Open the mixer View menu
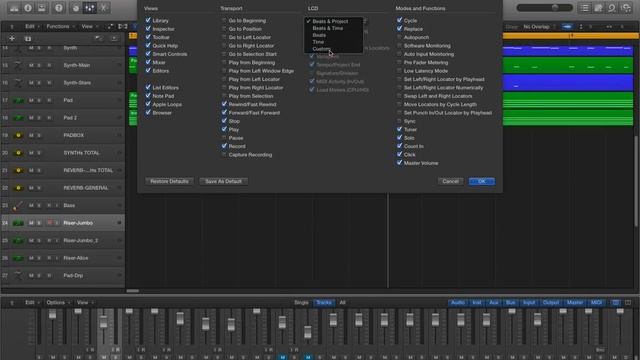Screen dimensions: 640x360 [x=84, y=302]
